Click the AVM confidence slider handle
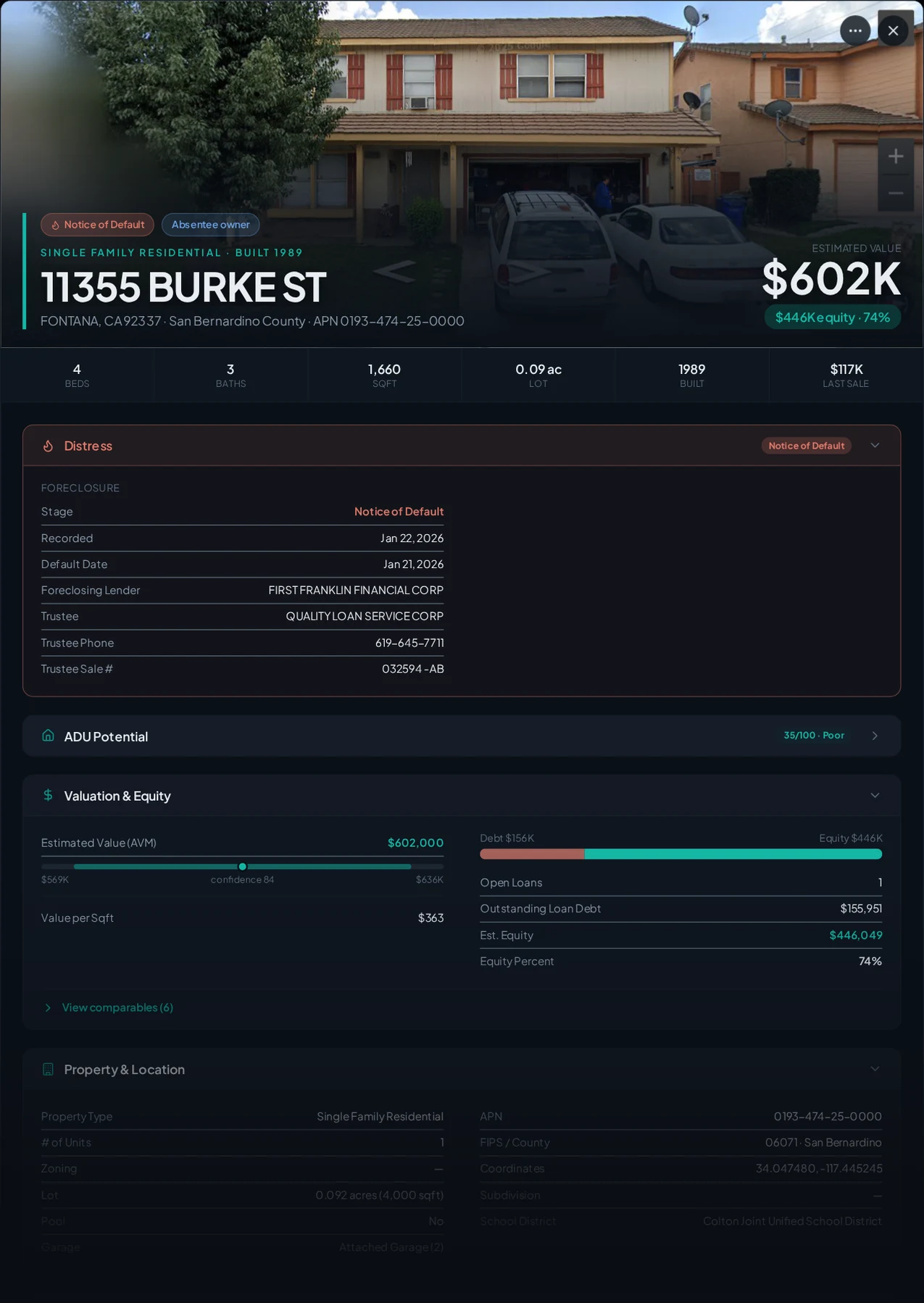924x1303 pixels. (x=243, y=867)
